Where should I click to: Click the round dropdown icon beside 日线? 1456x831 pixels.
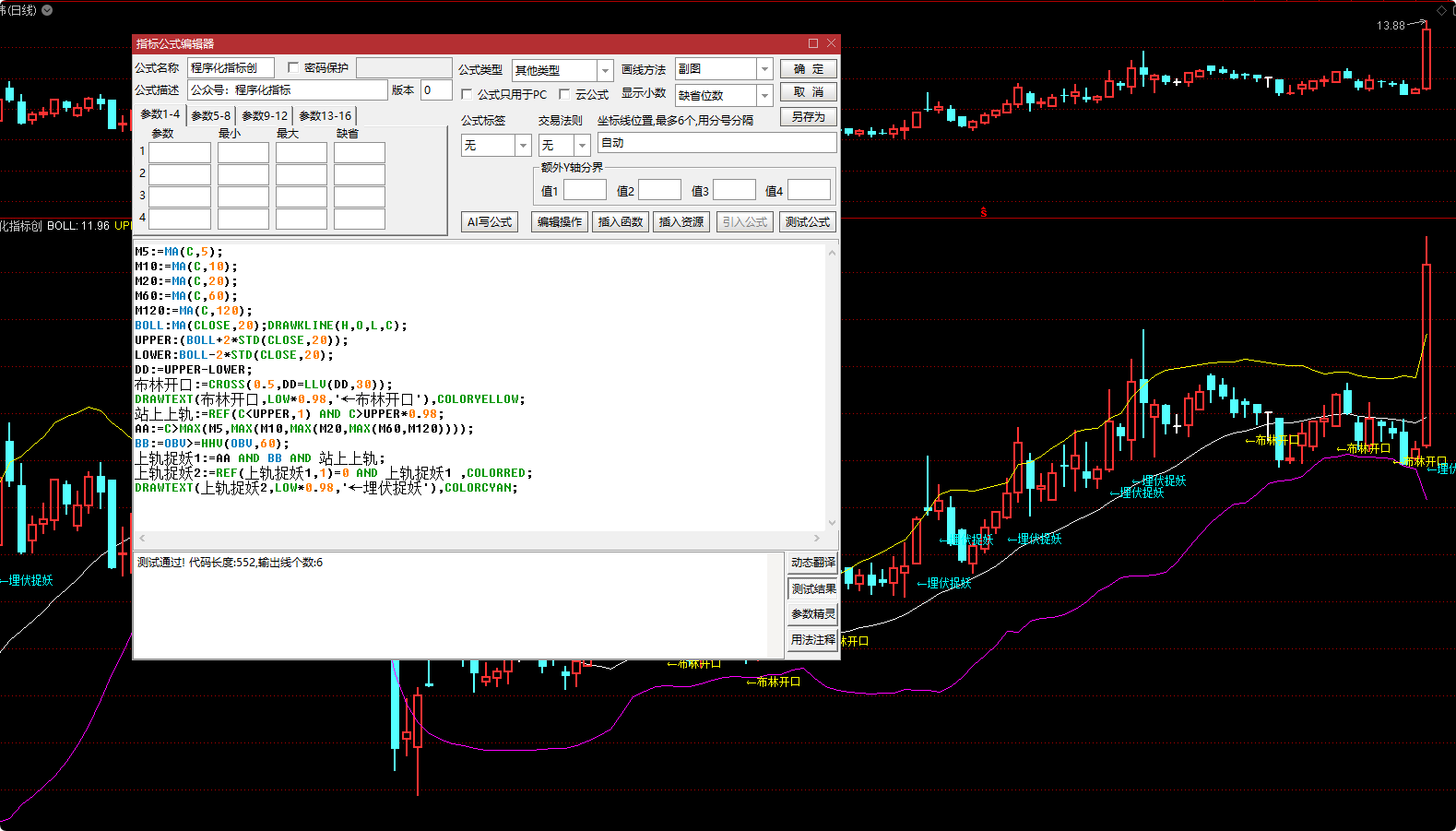[x=47, y=10]
